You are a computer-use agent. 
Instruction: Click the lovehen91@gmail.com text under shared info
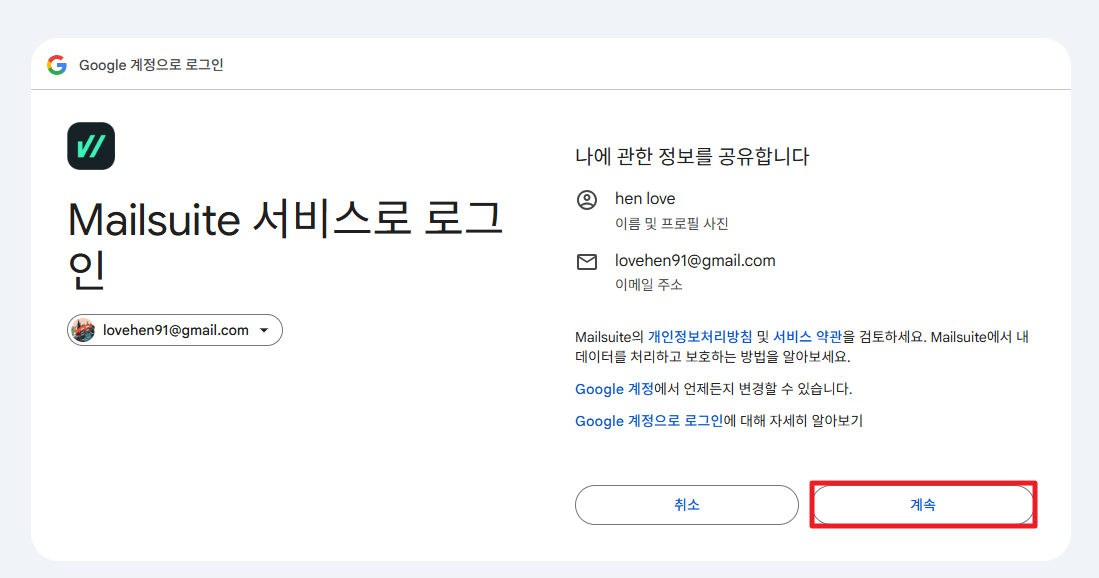(695, 261)
